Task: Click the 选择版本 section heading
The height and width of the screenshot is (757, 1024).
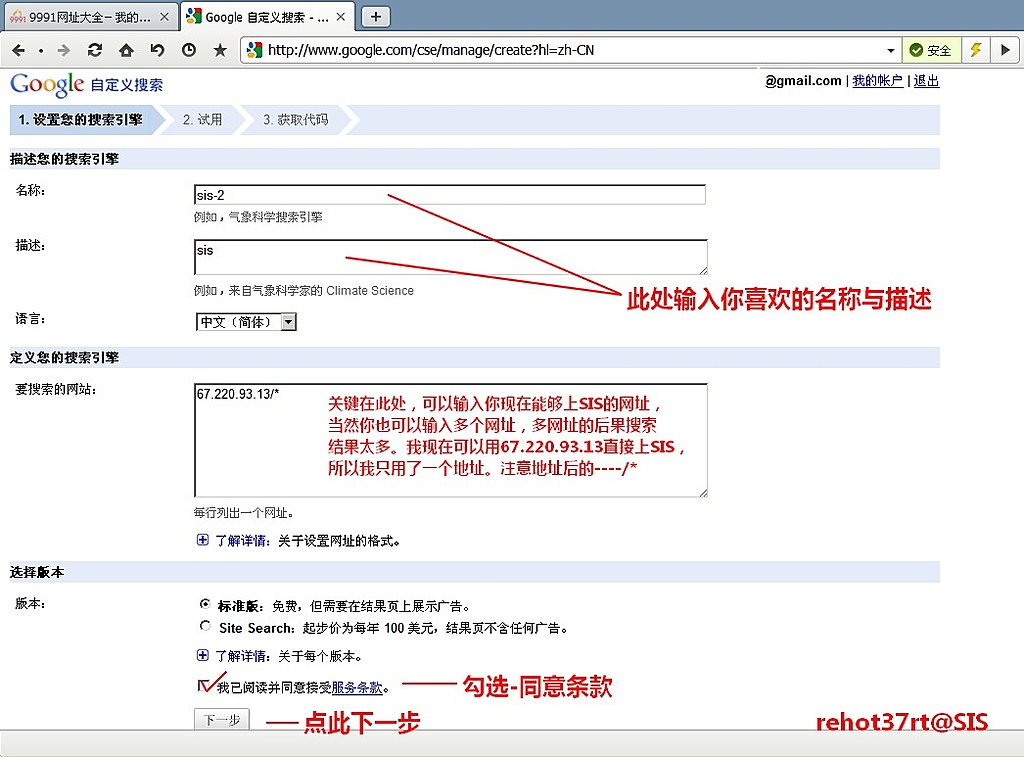Action: coord(37,572)
